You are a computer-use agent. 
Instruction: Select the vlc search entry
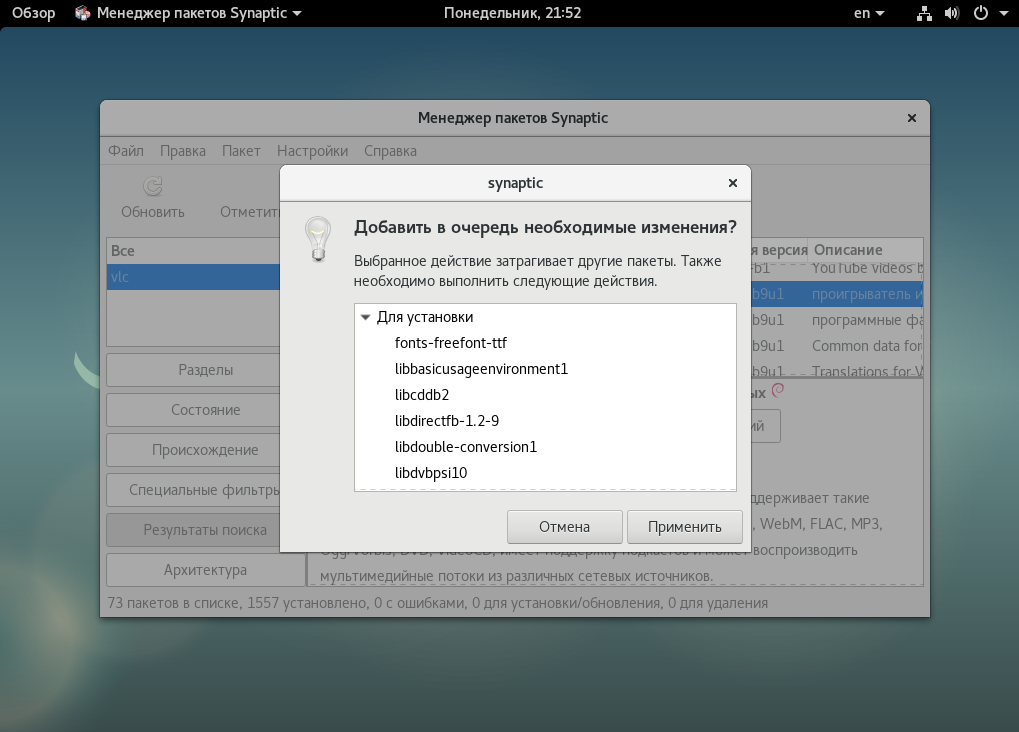coord(194,277)
